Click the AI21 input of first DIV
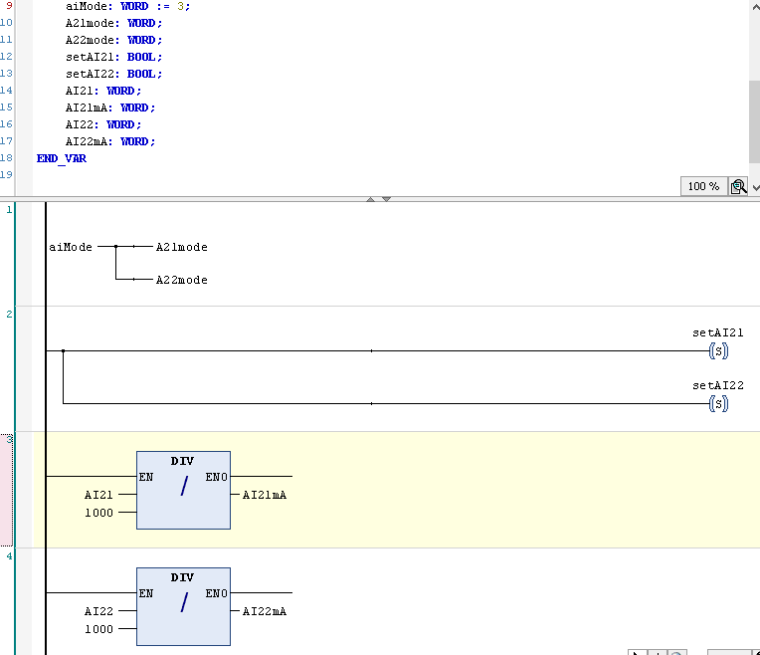760x655 pixels. (99, 495)
